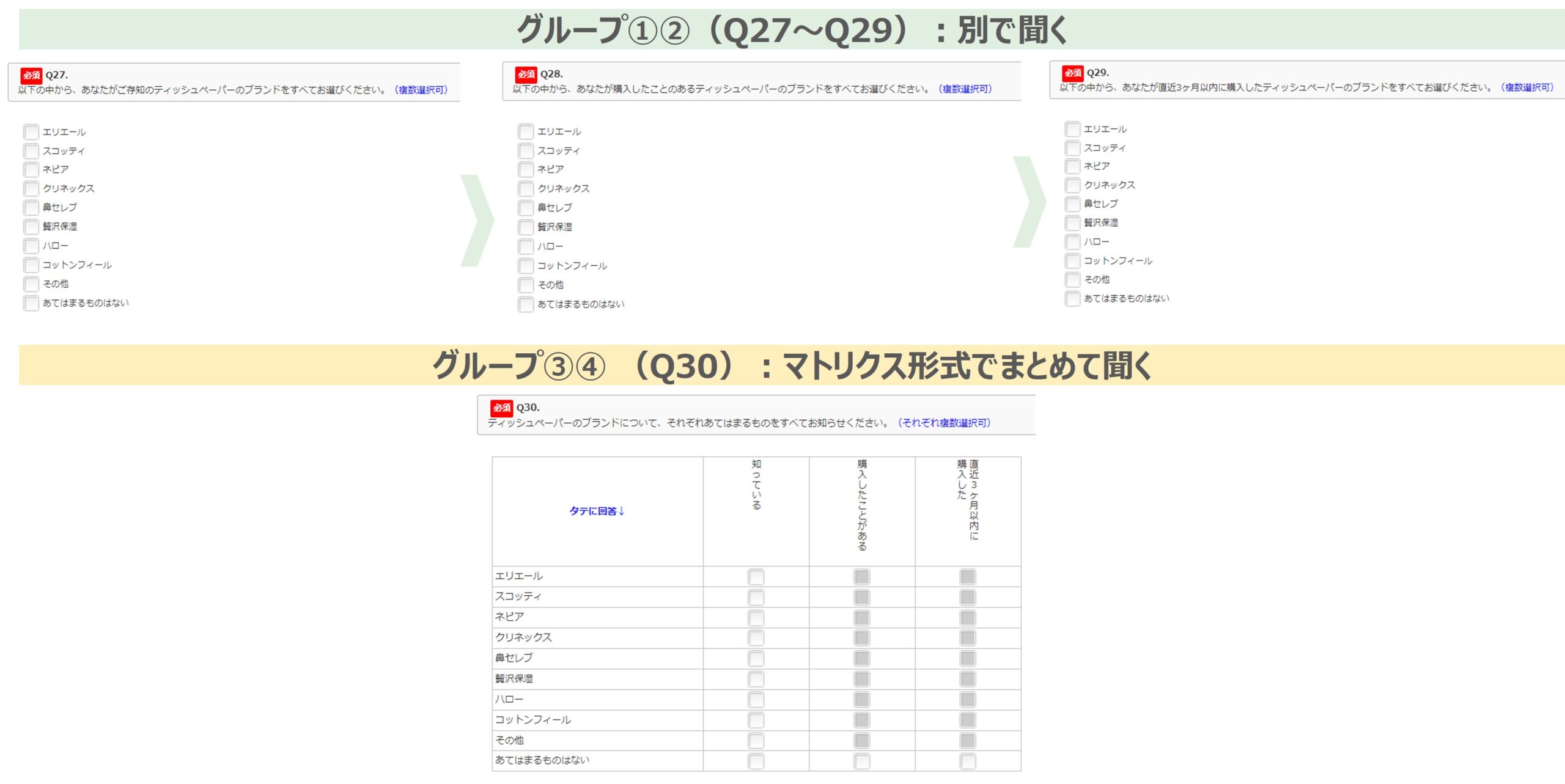
Task: Select クリネックス option under Q27
Action: click(x=31, y=189)
